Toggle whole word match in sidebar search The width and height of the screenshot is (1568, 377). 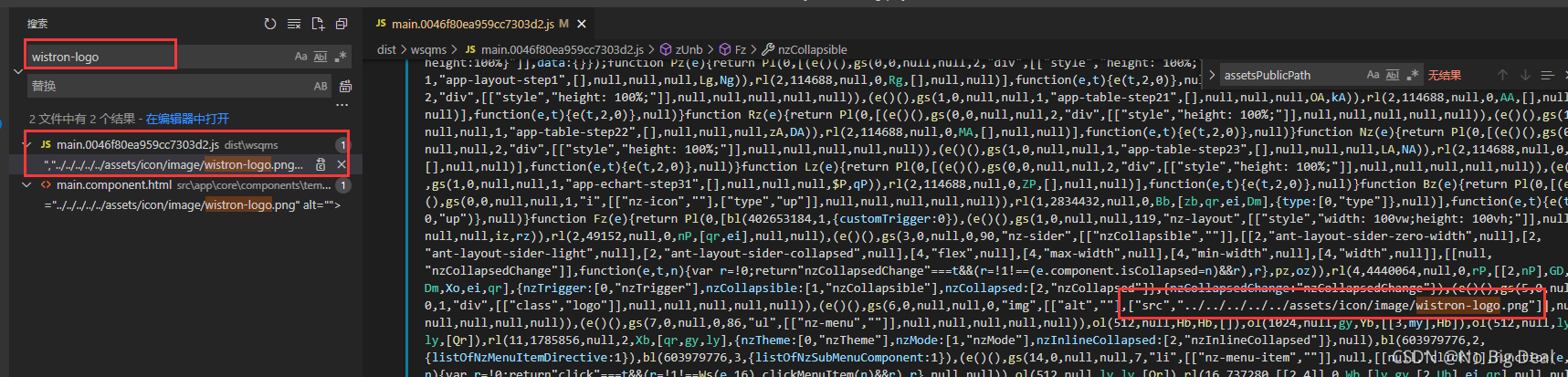[x=321, y=57]
